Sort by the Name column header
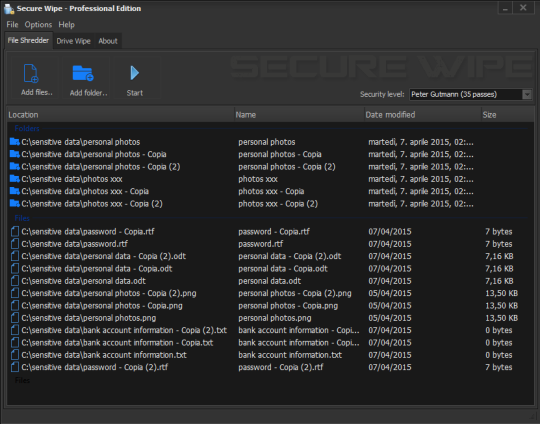The height and width of the screenshot is (424, 540). click(x=299, y=115)
